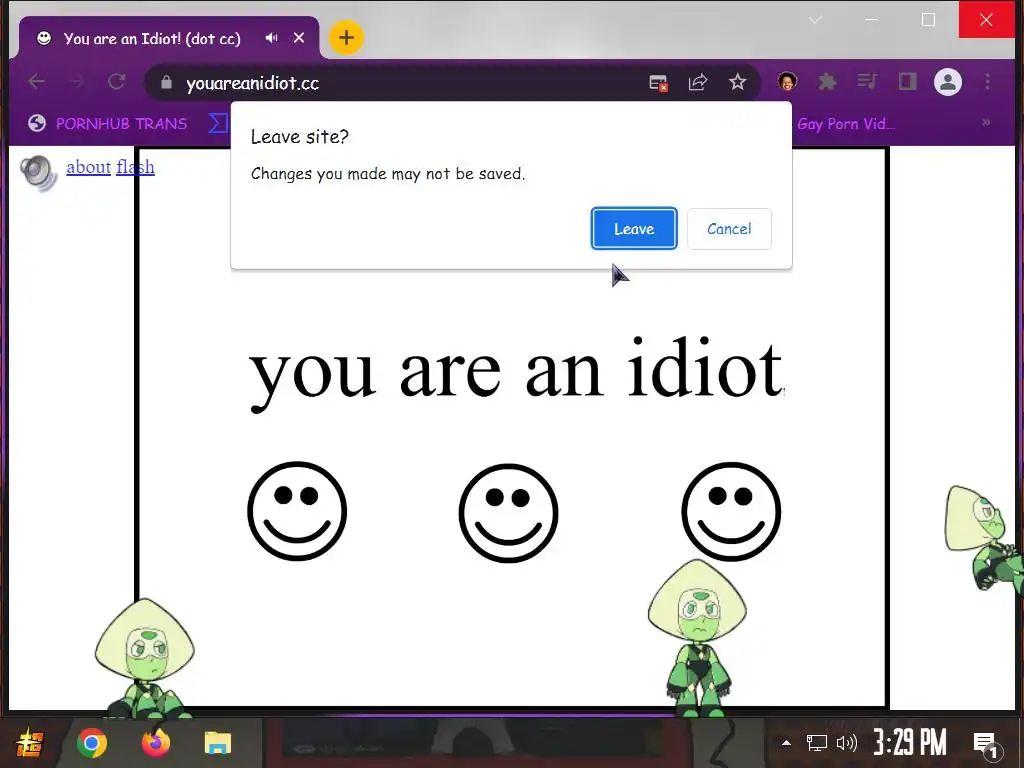Click the extension icon with the avatar face
1024x768 pixels.
point(787,82)
